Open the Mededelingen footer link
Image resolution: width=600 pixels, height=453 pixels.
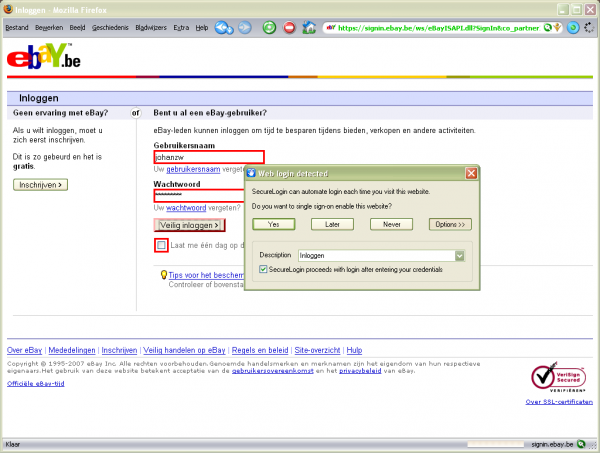(72, 350)
